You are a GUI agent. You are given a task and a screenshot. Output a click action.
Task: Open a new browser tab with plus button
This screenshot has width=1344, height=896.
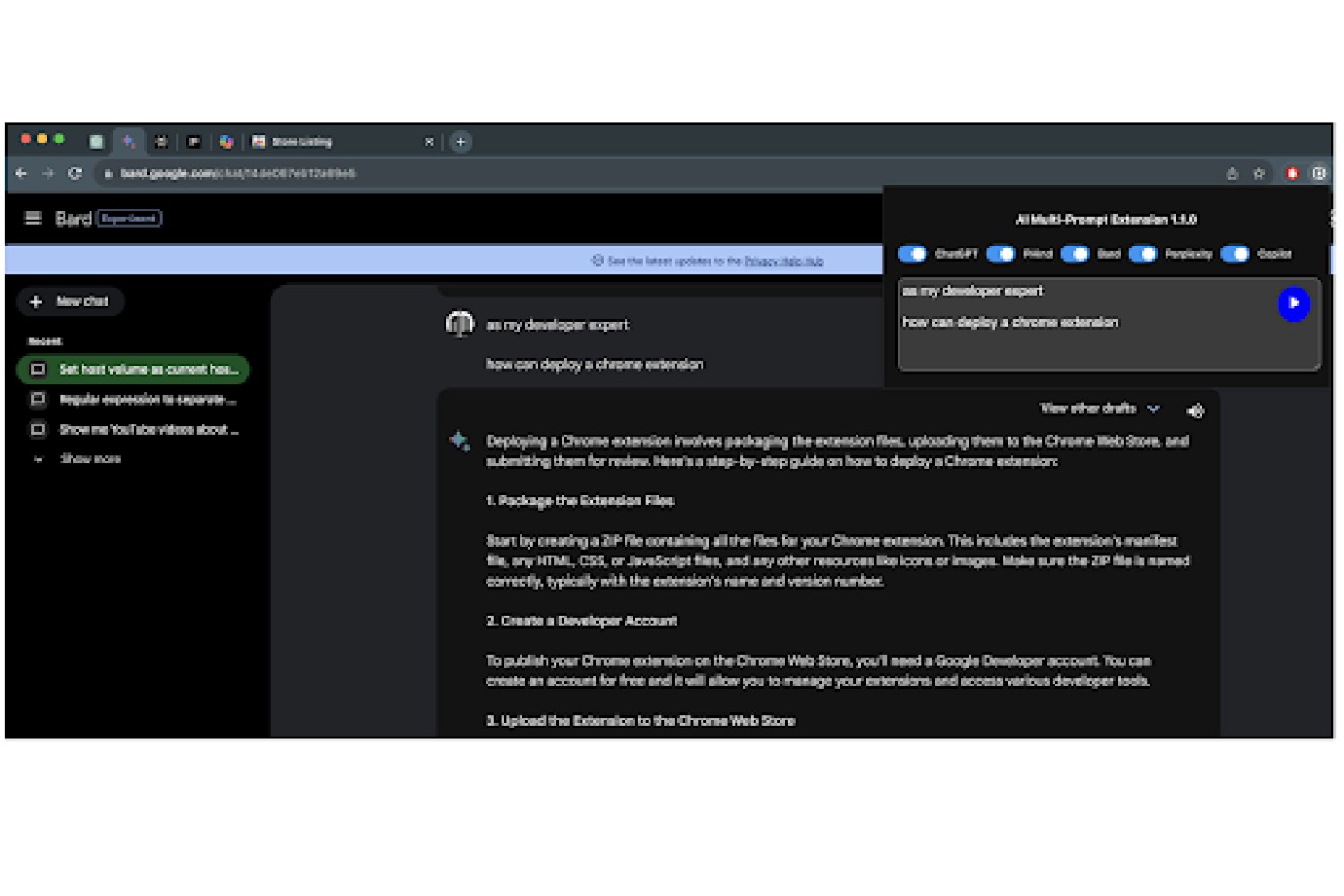pyautogui.click(x=461, y=142)
